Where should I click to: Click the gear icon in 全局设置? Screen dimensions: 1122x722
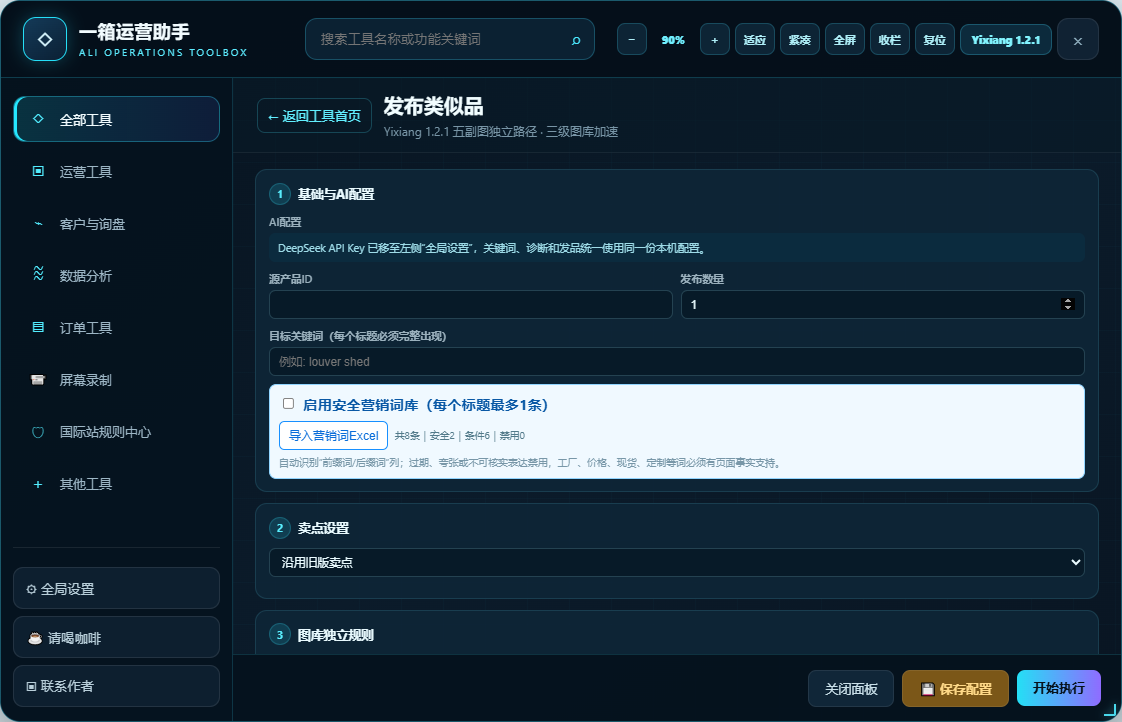coord(31,589)
